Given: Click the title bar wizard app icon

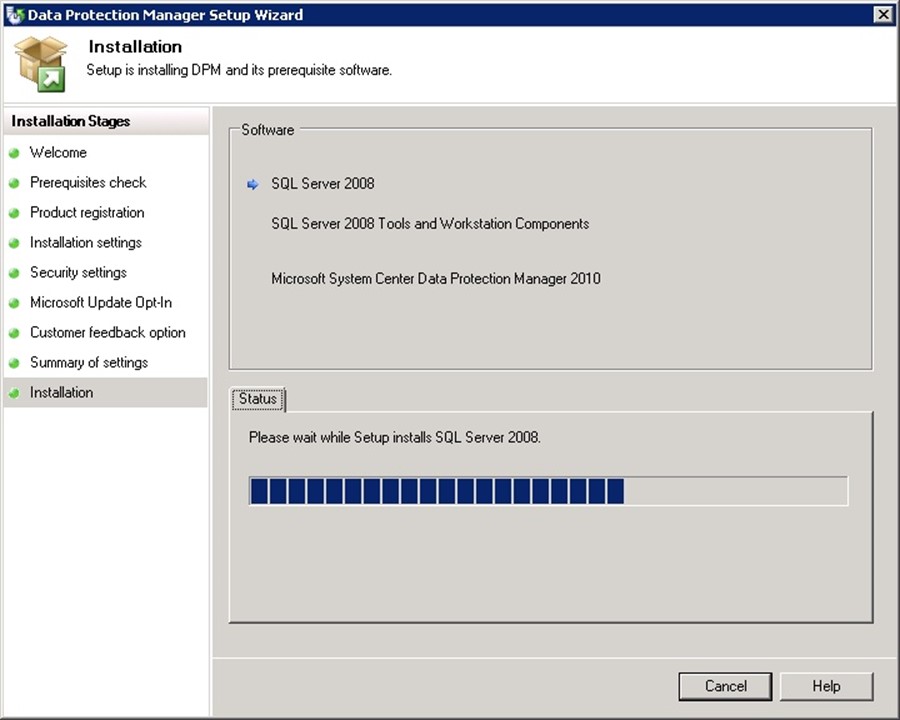Looking at the screenshot, I should [x=14, y=15].
